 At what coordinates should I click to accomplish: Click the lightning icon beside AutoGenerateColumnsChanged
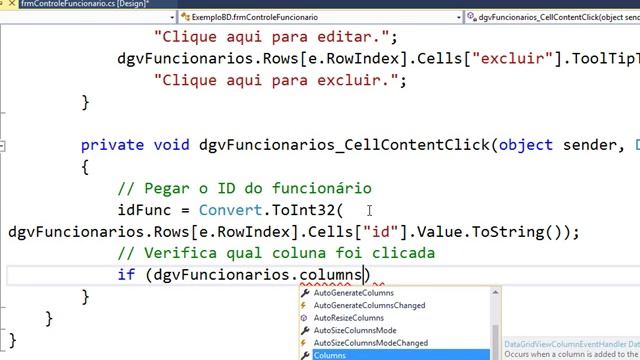[304, 305]
